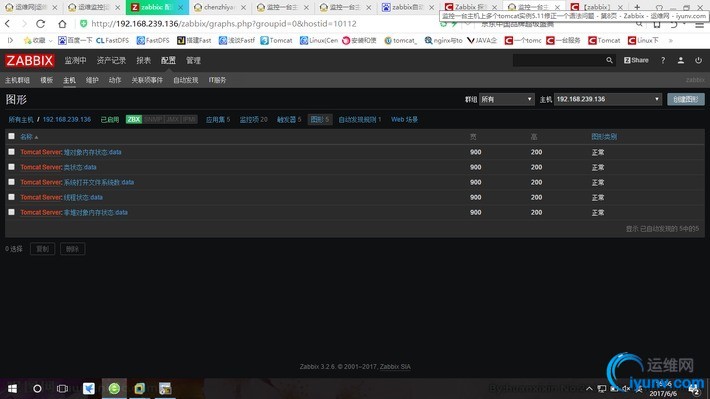Open the 配置 menu
Screen dimensions: 710x399
tap(168, 60)
